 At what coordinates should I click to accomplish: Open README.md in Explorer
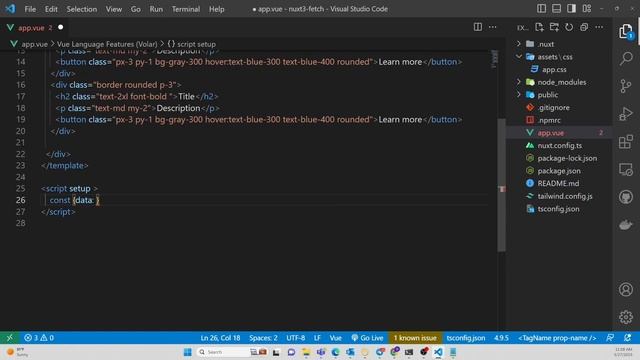pyautogui.click(x=559, y=183)
